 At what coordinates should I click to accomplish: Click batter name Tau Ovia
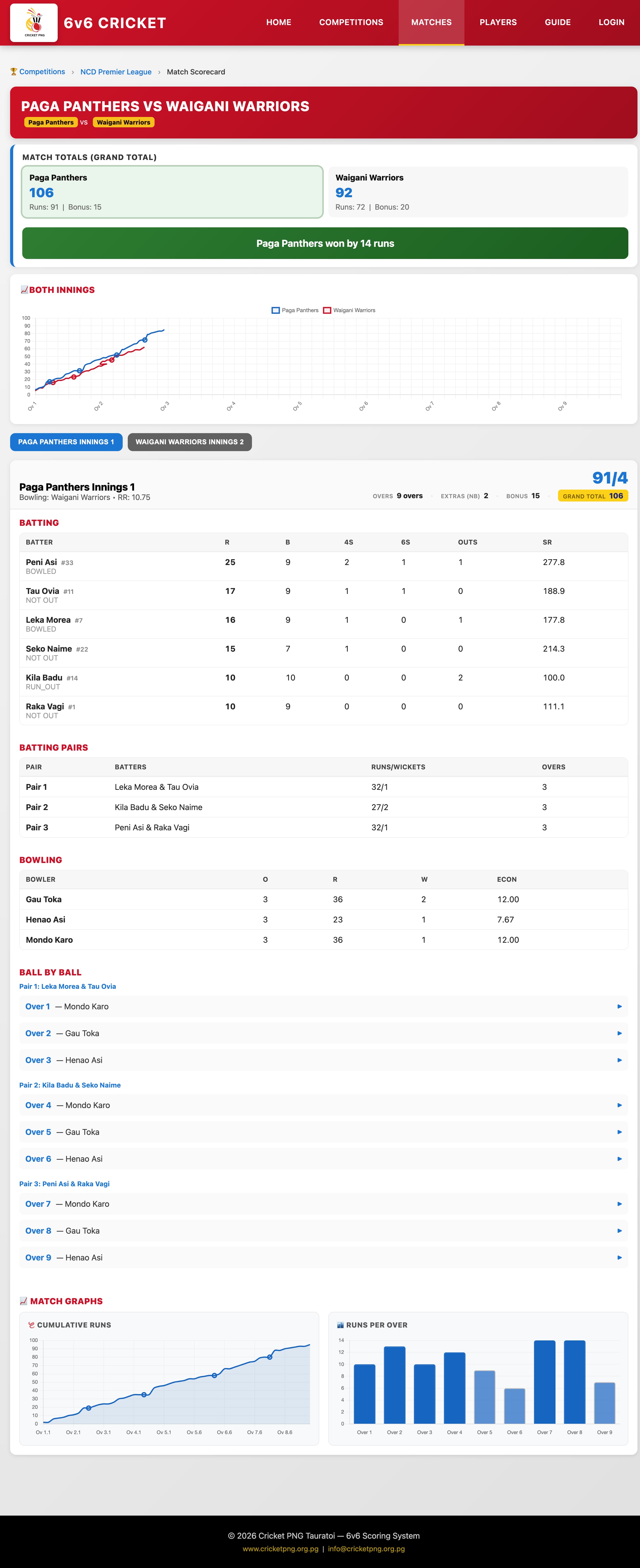(42, 591)
